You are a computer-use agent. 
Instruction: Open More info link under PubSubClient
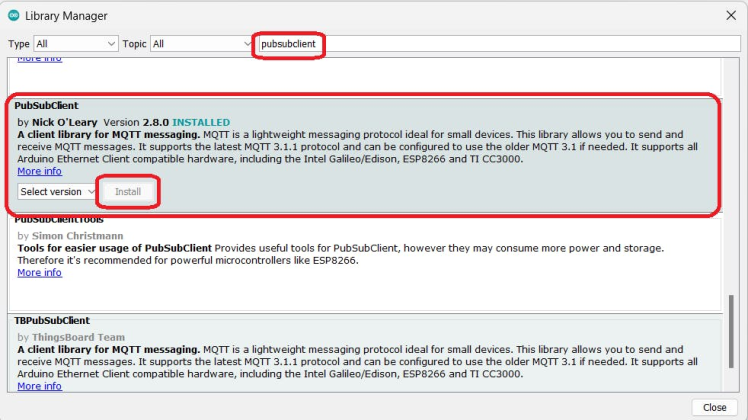pos(40,171)
